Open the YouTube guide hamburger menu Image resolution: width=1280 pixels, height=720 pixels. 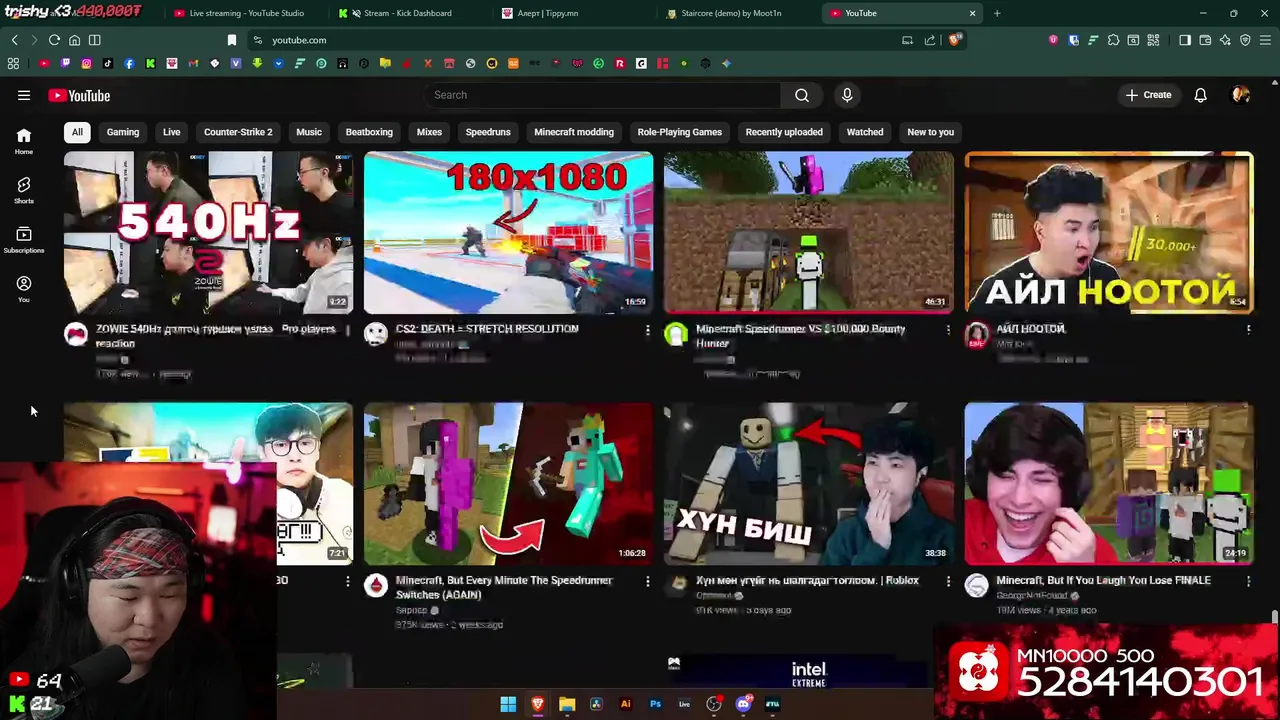pos(24,95)
